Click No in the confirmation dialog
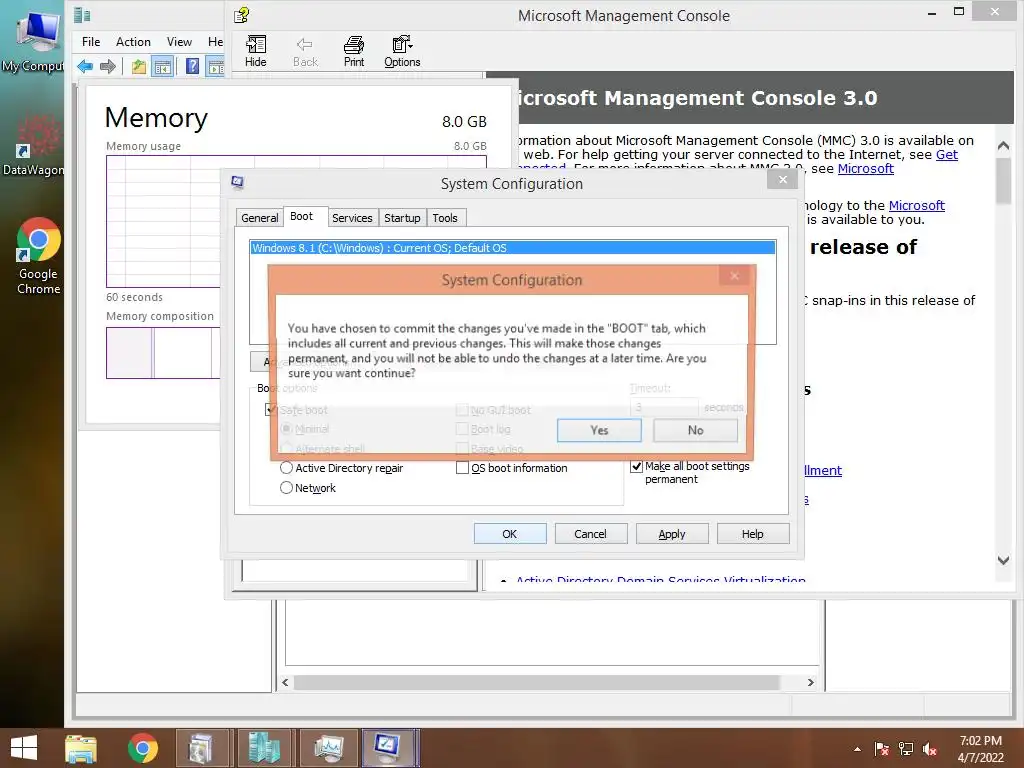Image resolution: width=1024 pixels, height=768 pixels. click(696, 430)
